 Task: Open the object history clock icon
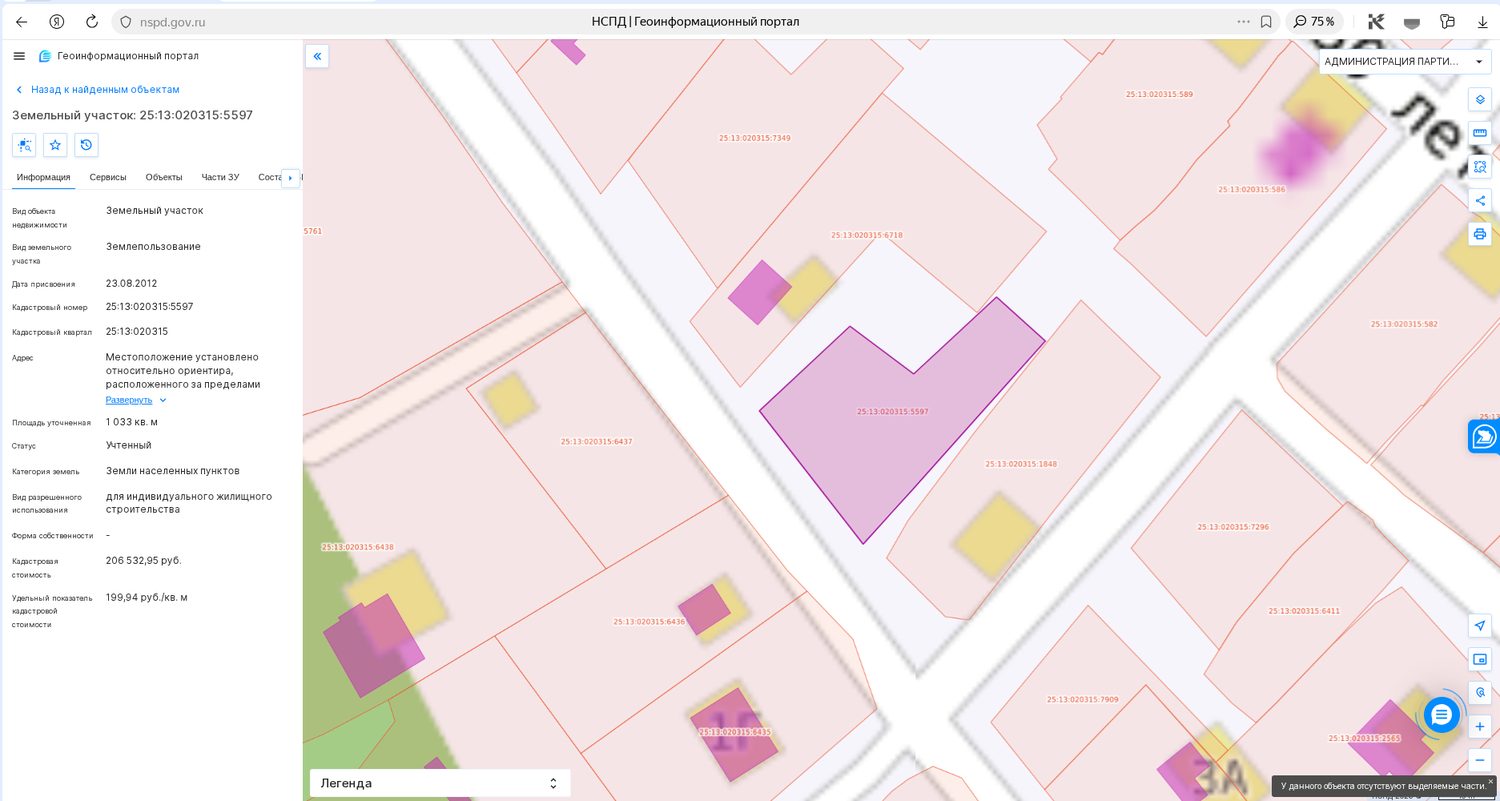pyautogui.click(x=86, y=145)
